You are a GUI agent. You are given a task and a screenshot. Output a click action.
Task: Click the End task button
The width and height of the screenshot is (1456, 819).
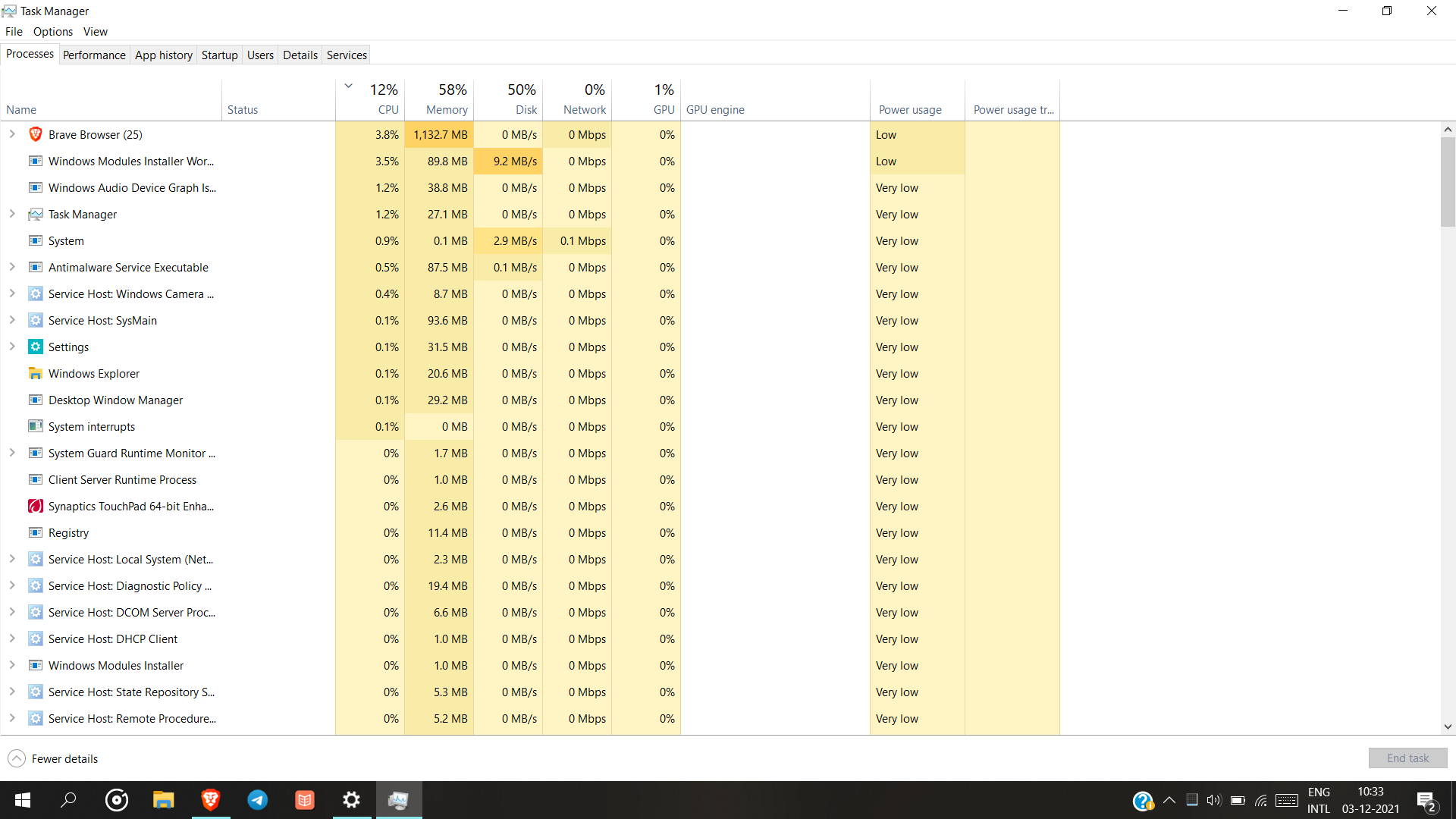tap(1407, 758)
